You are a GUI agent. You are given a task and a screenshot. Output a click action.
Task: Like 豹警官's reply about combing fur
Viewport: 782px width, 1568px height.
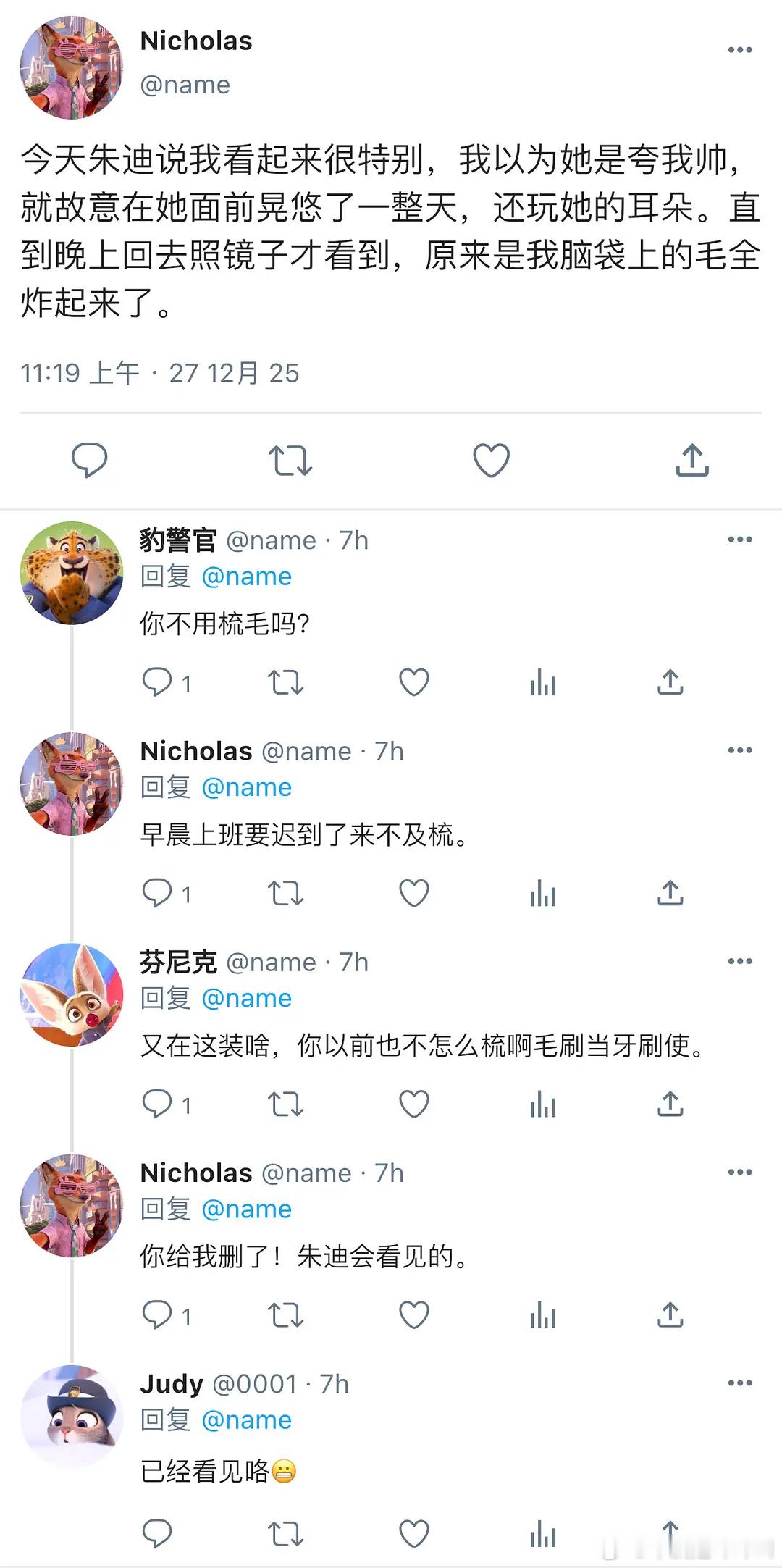(414, 682)
